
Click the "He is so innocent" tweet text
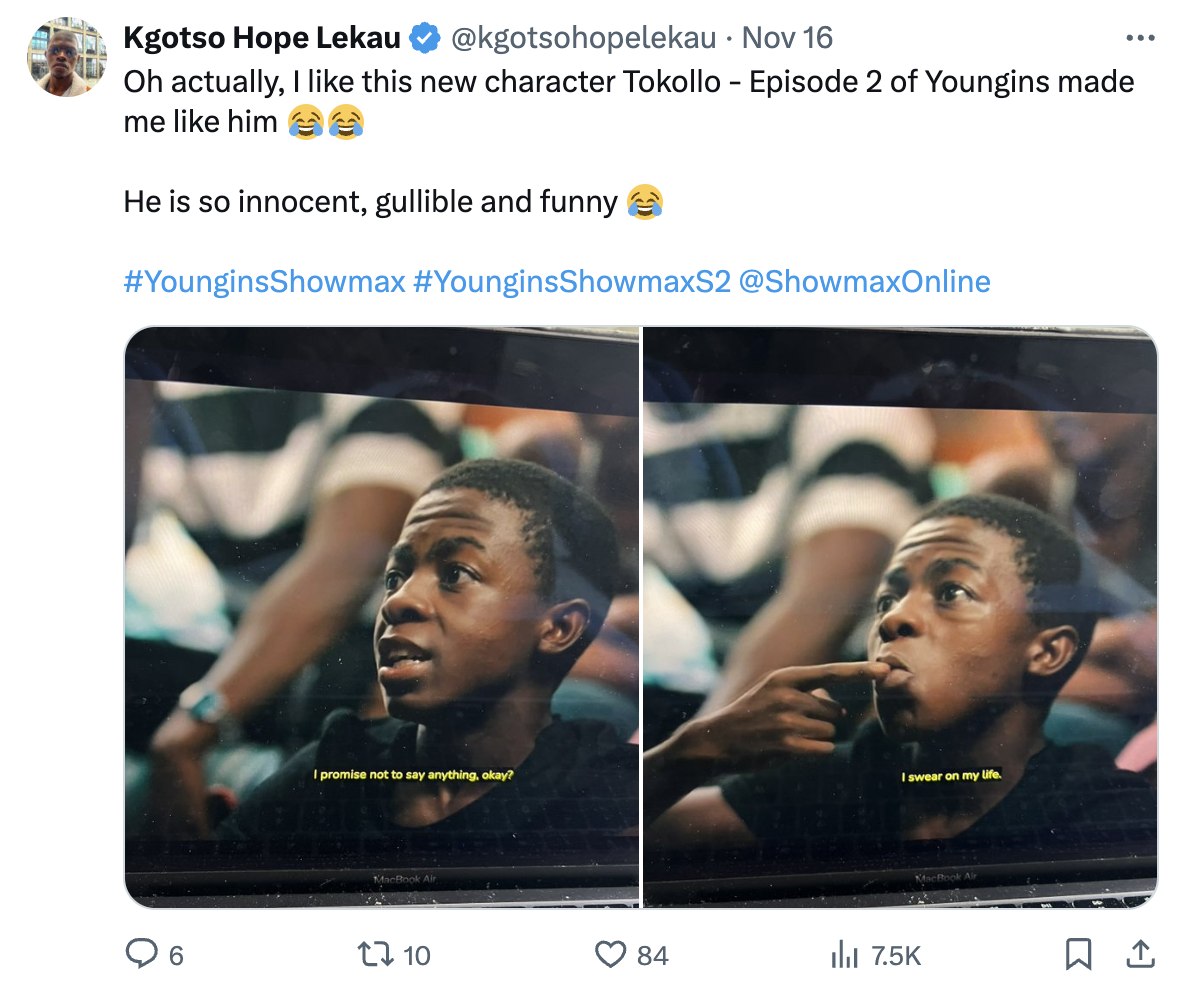click(x=370, y=203)
